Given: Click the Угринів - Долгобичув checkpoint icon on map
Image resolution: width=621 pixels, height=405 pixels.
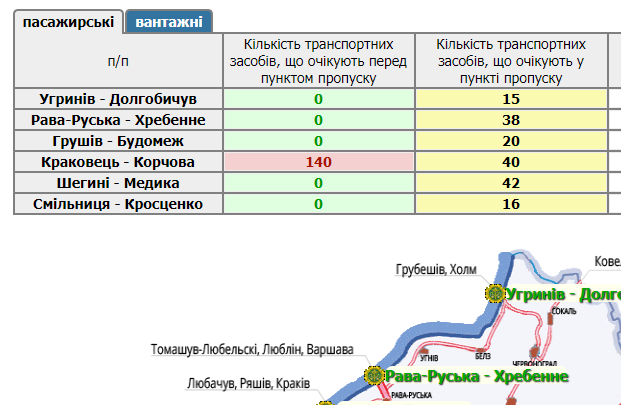Looking at the screenshot, I should pos(494,294).
